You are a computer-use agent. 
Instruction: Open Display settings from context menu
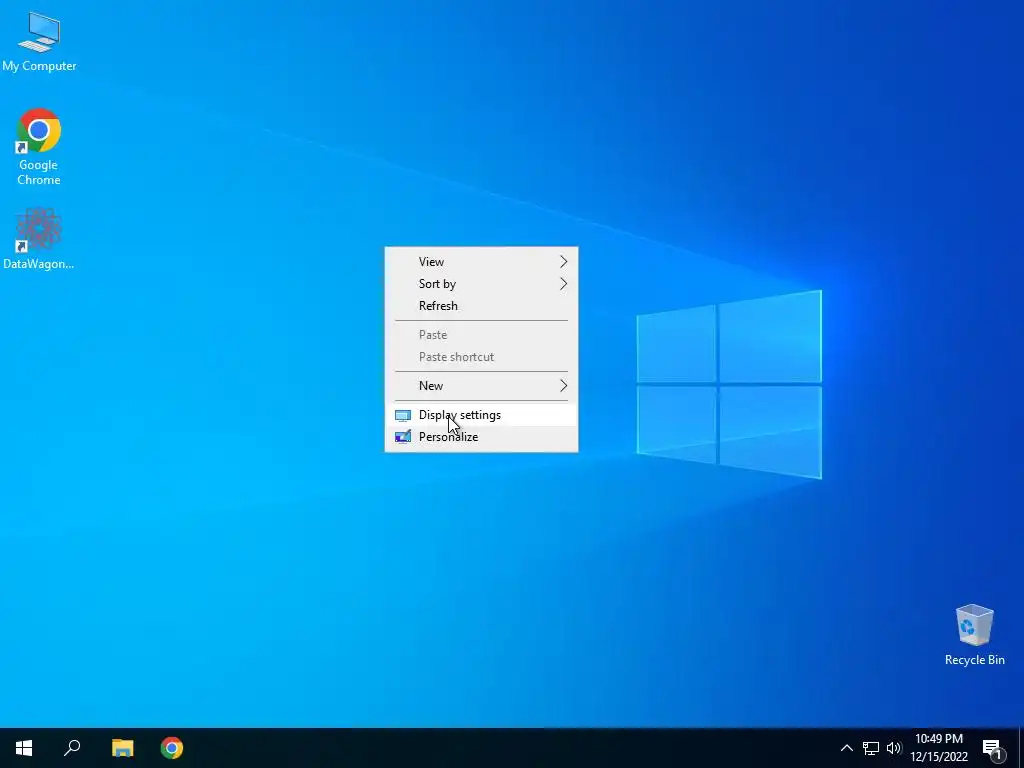[x=481, y=415]
